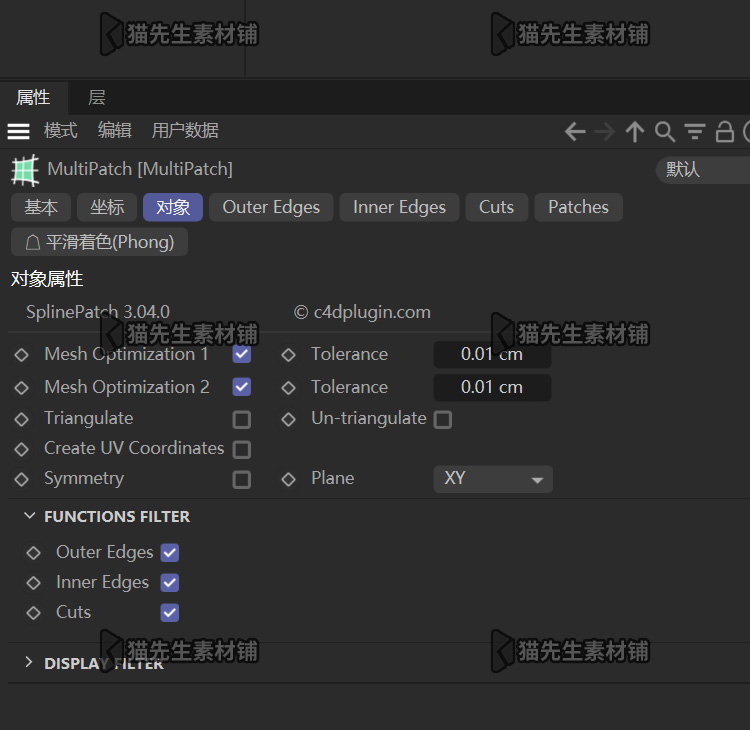The height and width of the screenshot is (730, 750).
Task: Click the filter icon in attributes toolbar
Action: 695,132
